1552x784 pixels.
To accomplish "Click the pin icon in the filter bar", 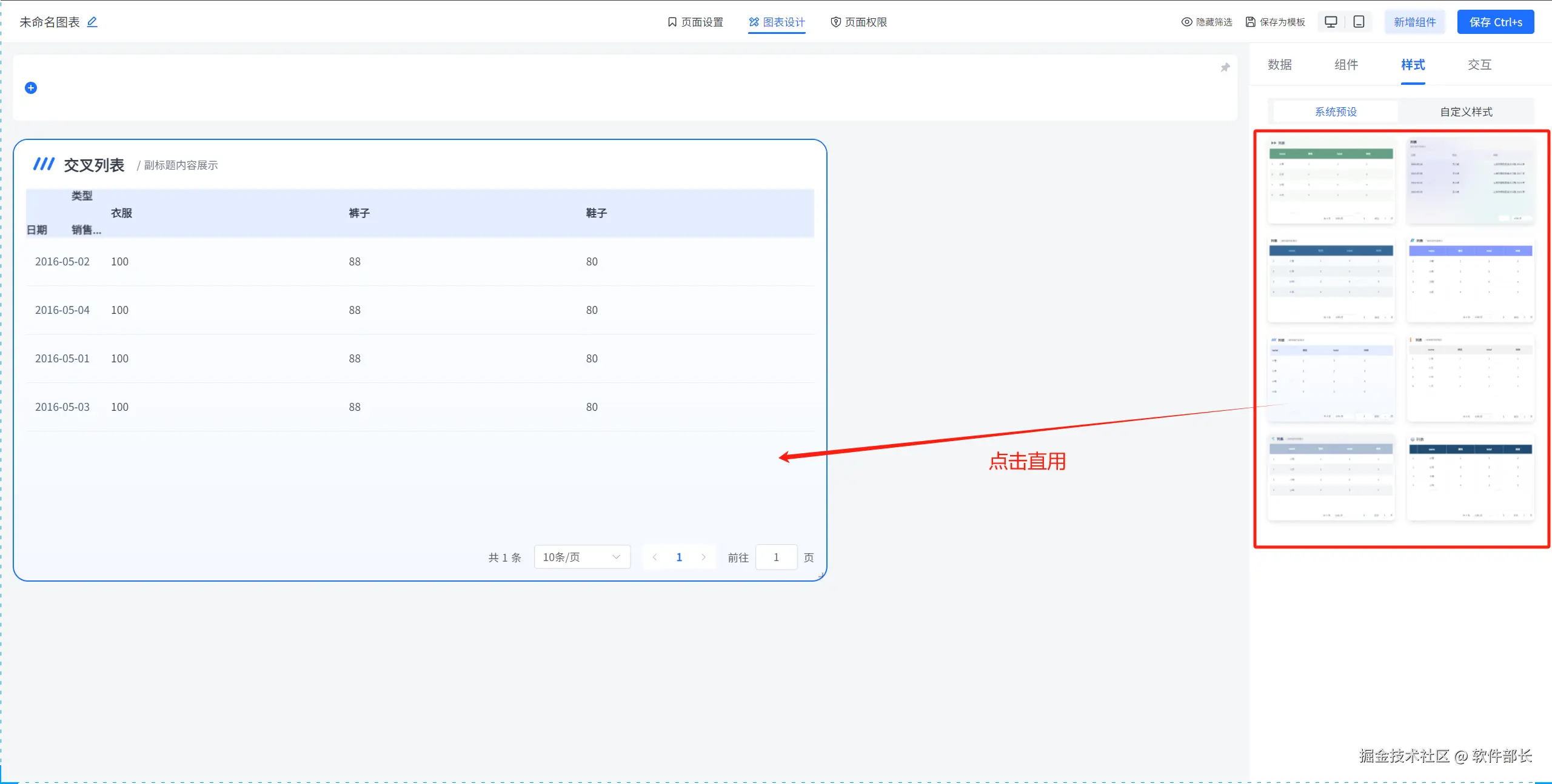I will (1225, 67).
